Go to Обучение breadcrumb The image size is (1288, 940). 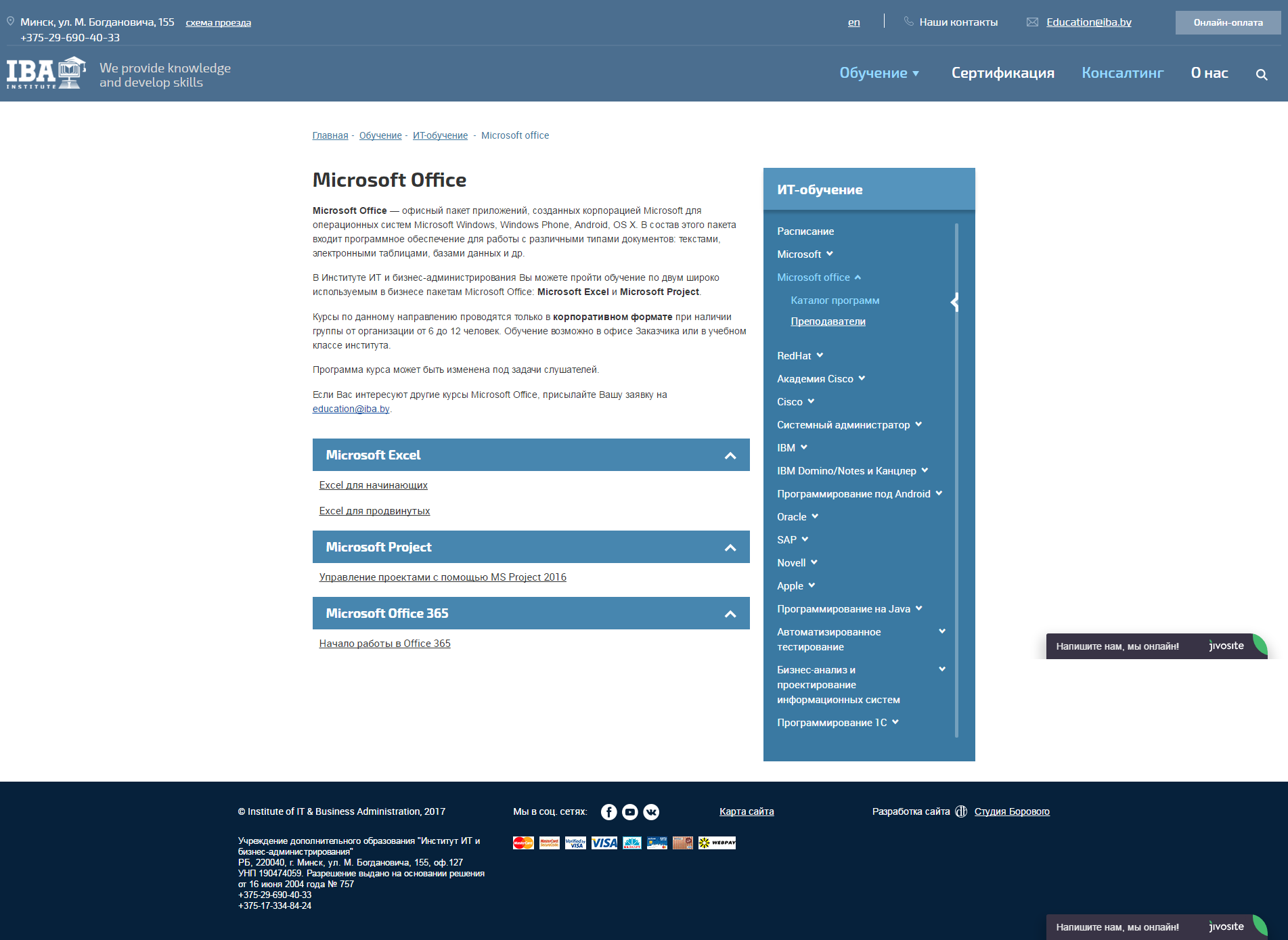[x=380, y=135]
